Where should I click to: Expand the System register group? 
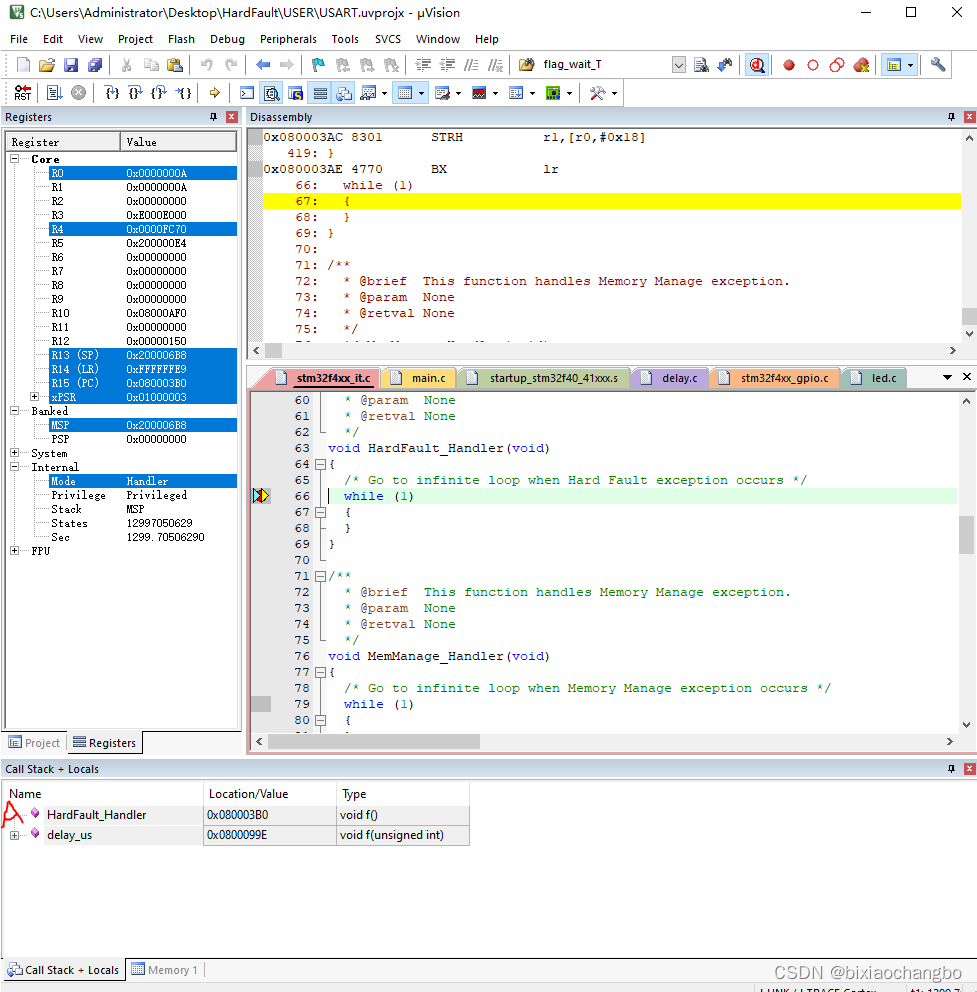click(15, 453)
